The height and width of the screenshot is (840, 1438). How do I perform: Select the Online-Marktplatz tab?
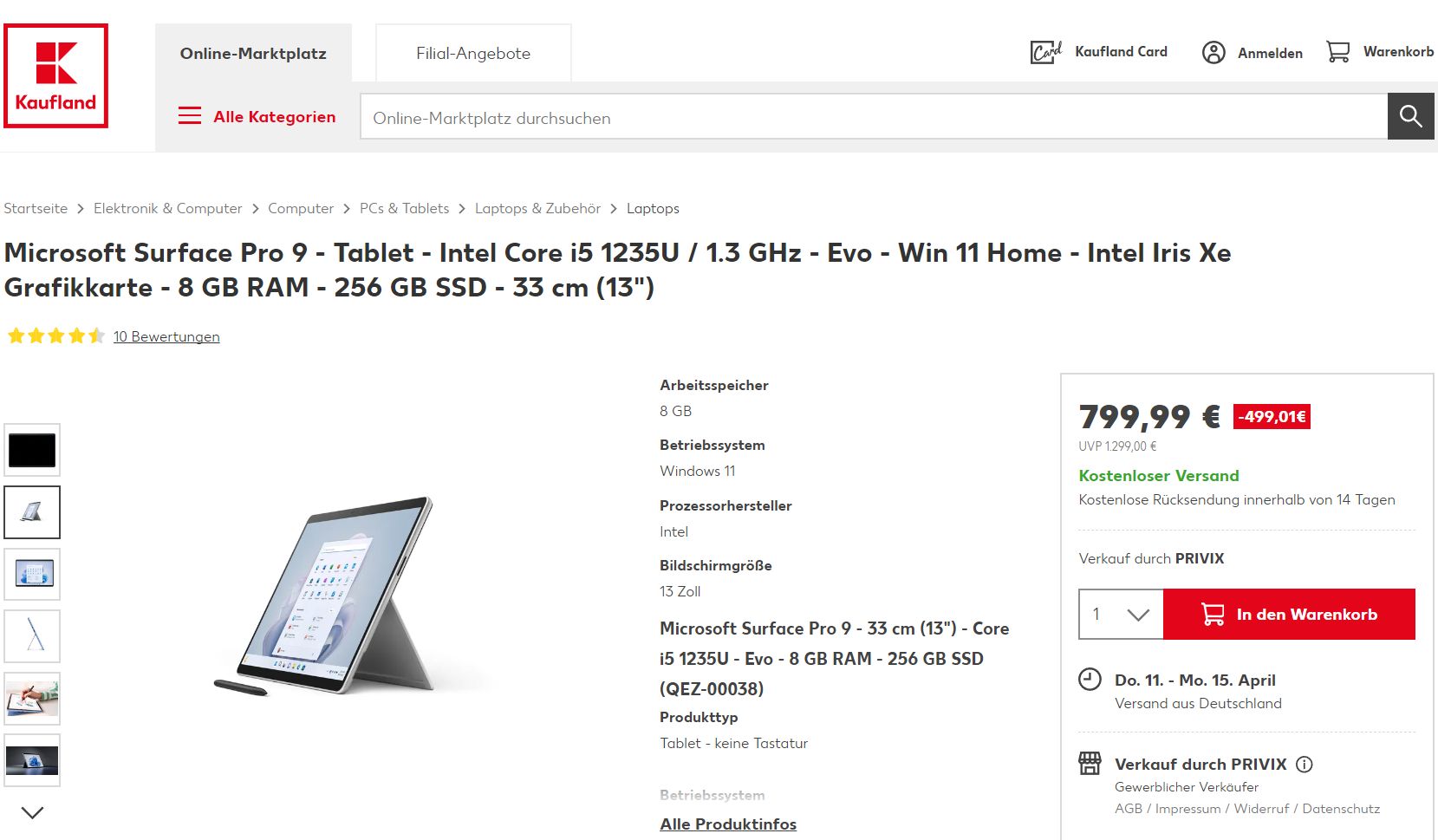point(253,54)
